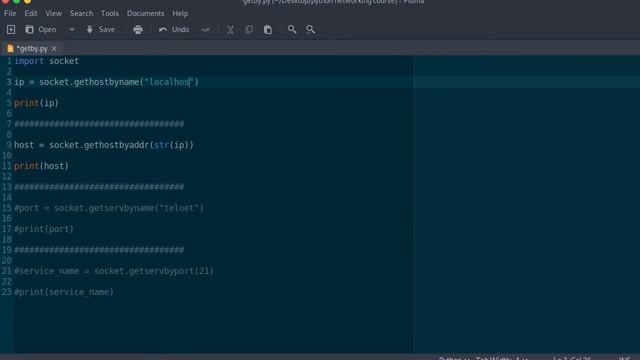Undo the last edit
Viewport: 640px width, 360px height.
[x=174, y=29]
